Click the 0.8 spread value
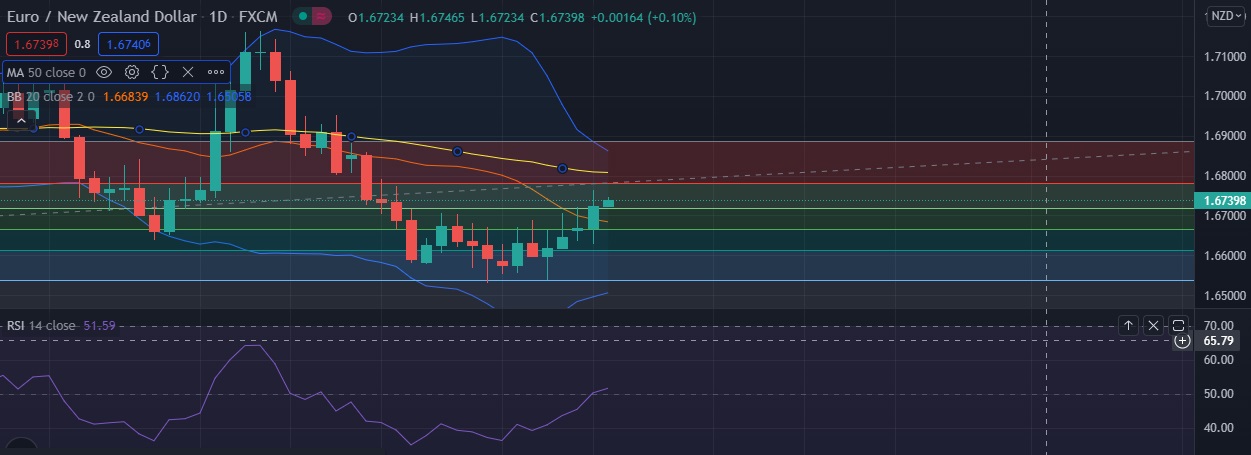The image size is (1251, 455). tap(82, 44)
